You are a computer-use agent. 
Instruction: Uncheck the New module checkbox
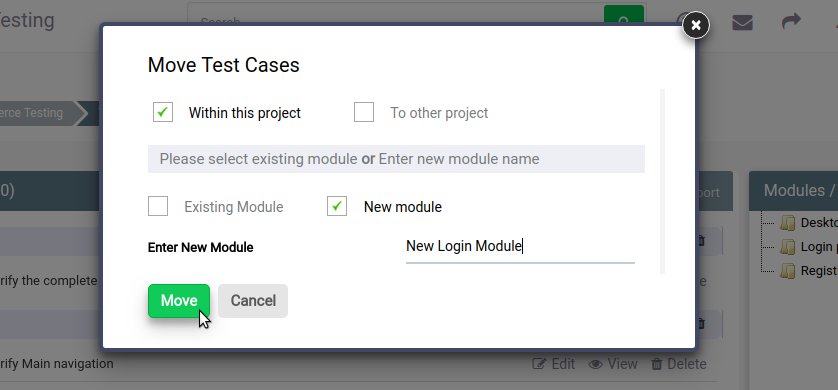coord(337,206)
